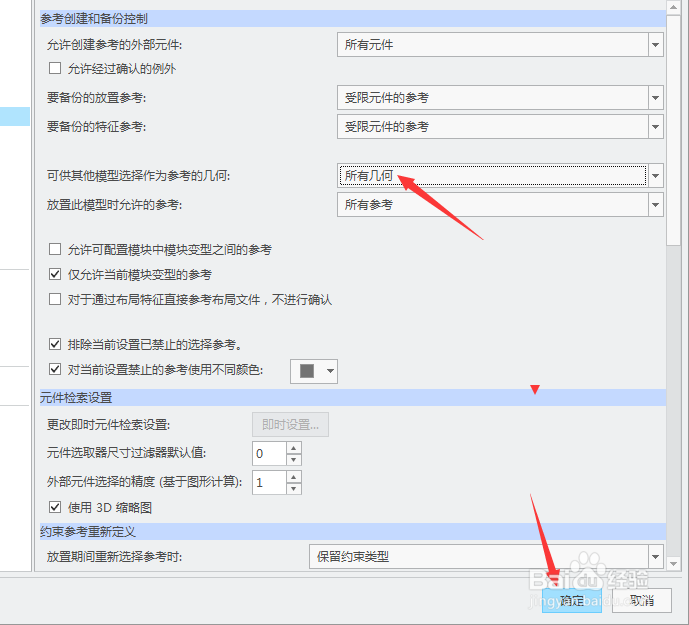The image size is (689, 625).
Task: Open the 所有参考 dropdown
Action: pos(500,204)
